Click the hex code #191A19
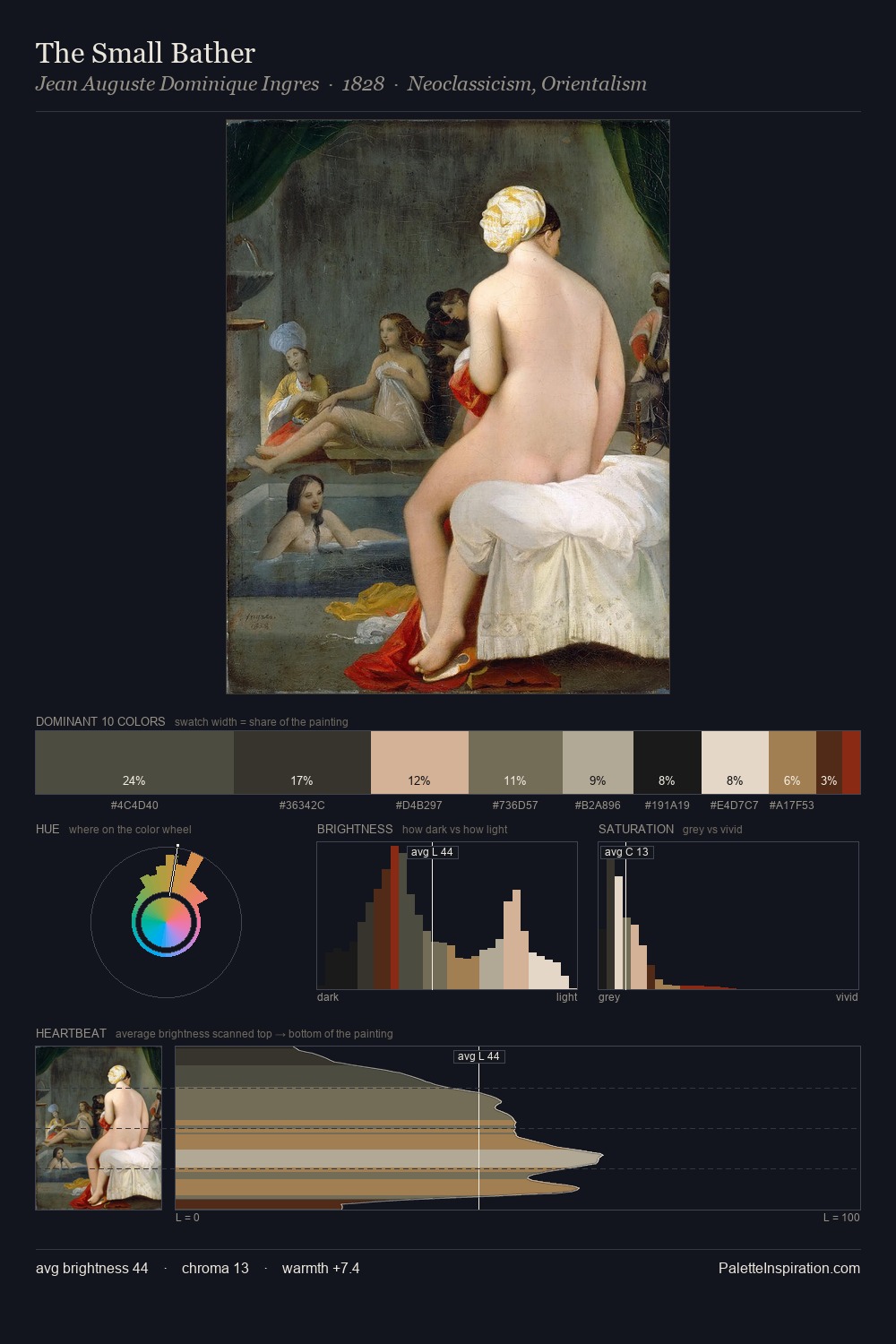 pyautogui.click(x=667, y=806)
